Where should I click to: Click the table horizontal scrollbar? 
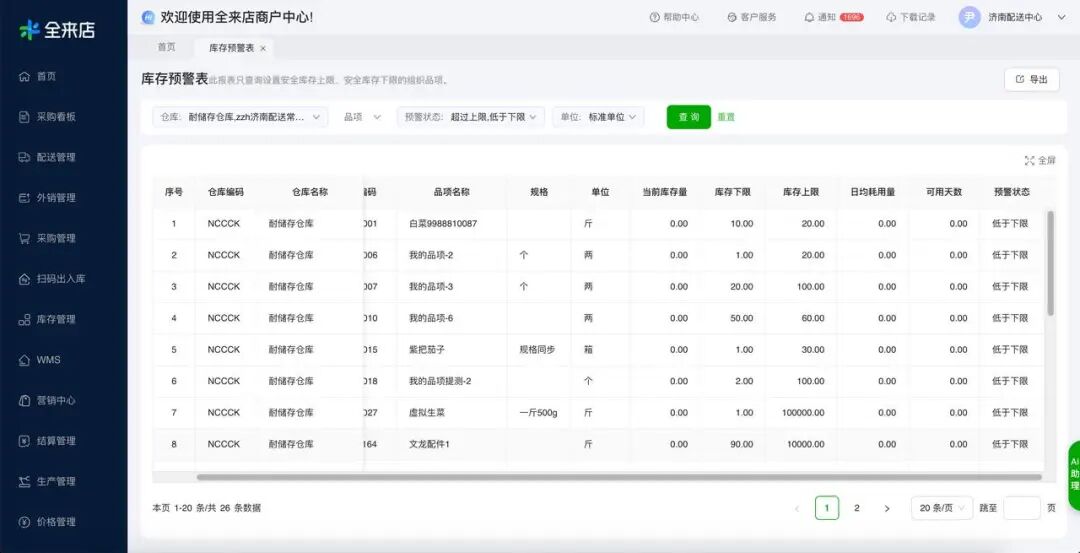pyautogui.click(x=619, y=477)
